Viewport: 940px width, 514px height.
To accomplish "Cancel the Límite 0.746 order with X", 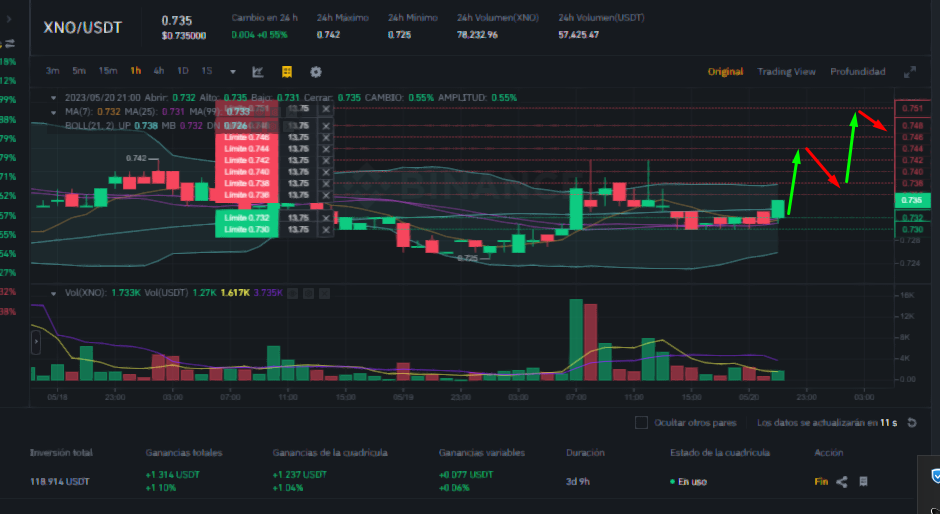I will (326, 137).
